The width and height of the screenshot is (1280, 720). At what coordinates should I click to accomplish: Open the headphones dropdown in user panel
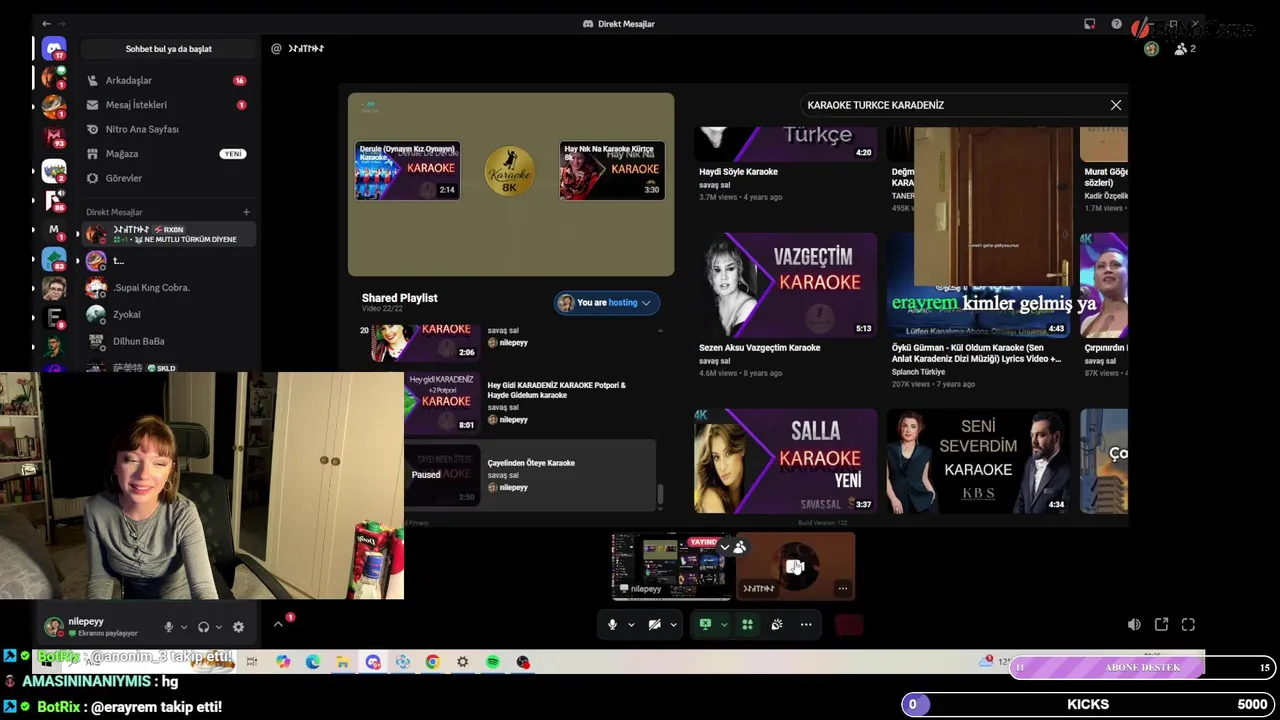[219, 627]
